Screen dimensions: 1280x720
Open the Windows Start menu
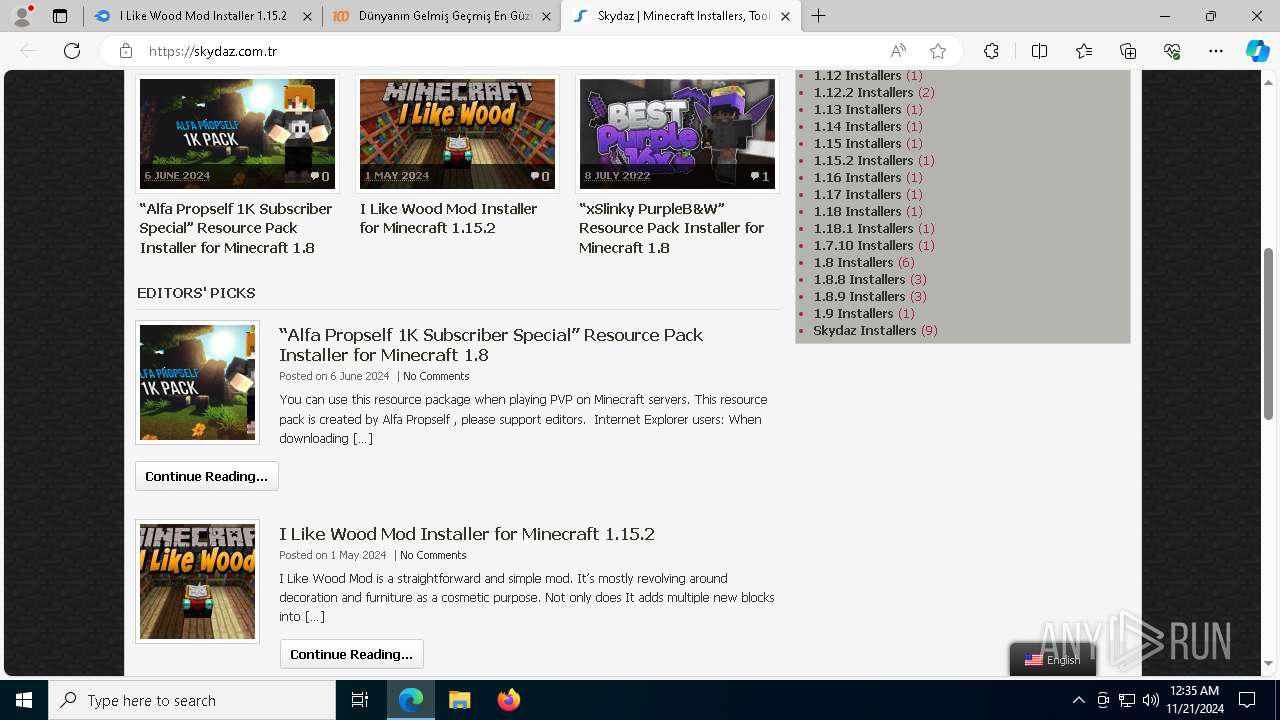24,700
